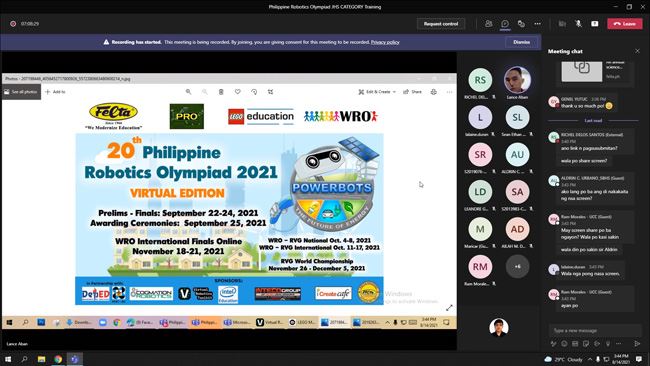Open more compose options ellipsis in chat

pos(618,343)
